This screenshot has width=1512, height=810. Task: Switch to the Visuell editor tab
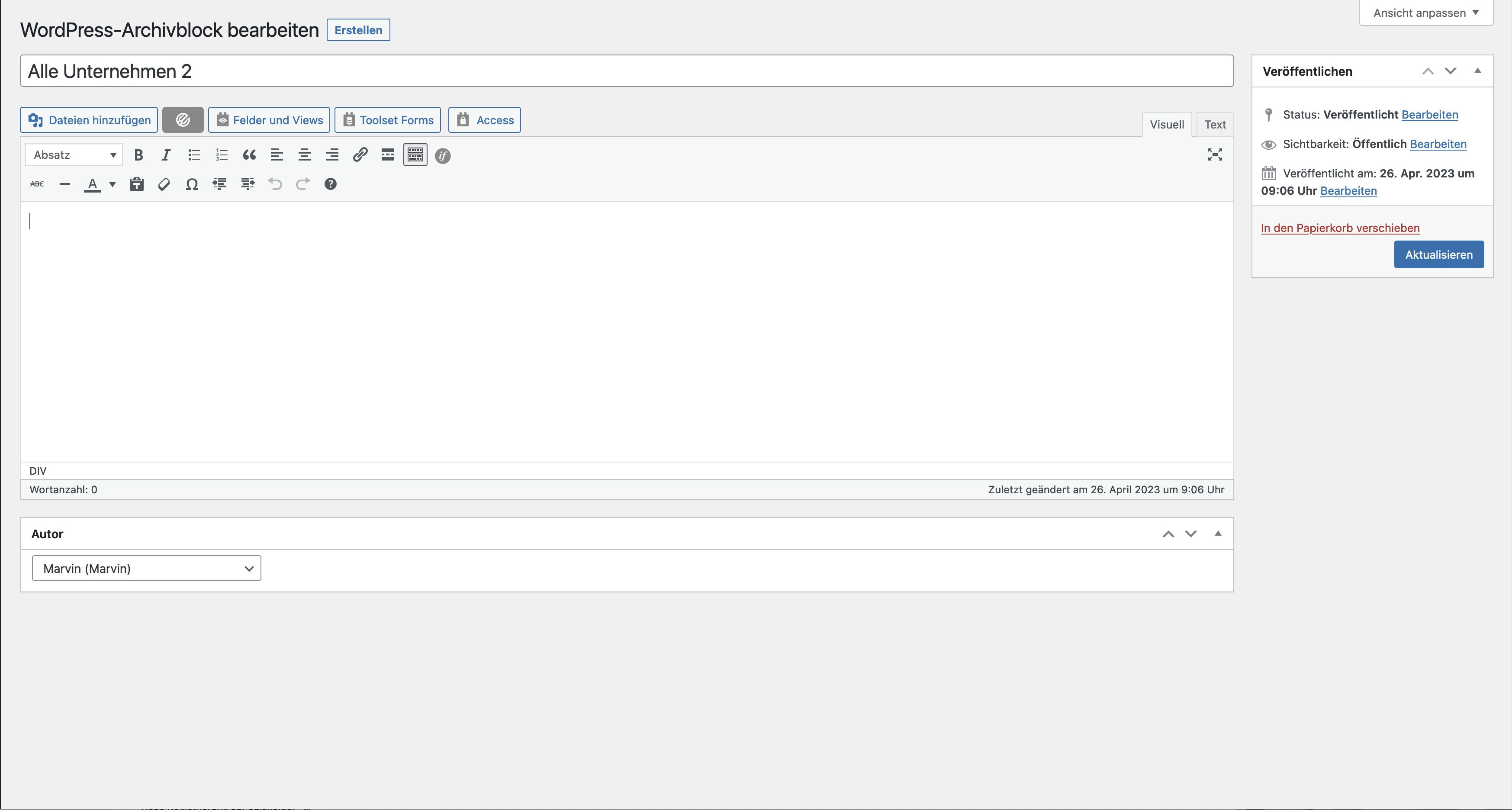[x=1166, y=125]
